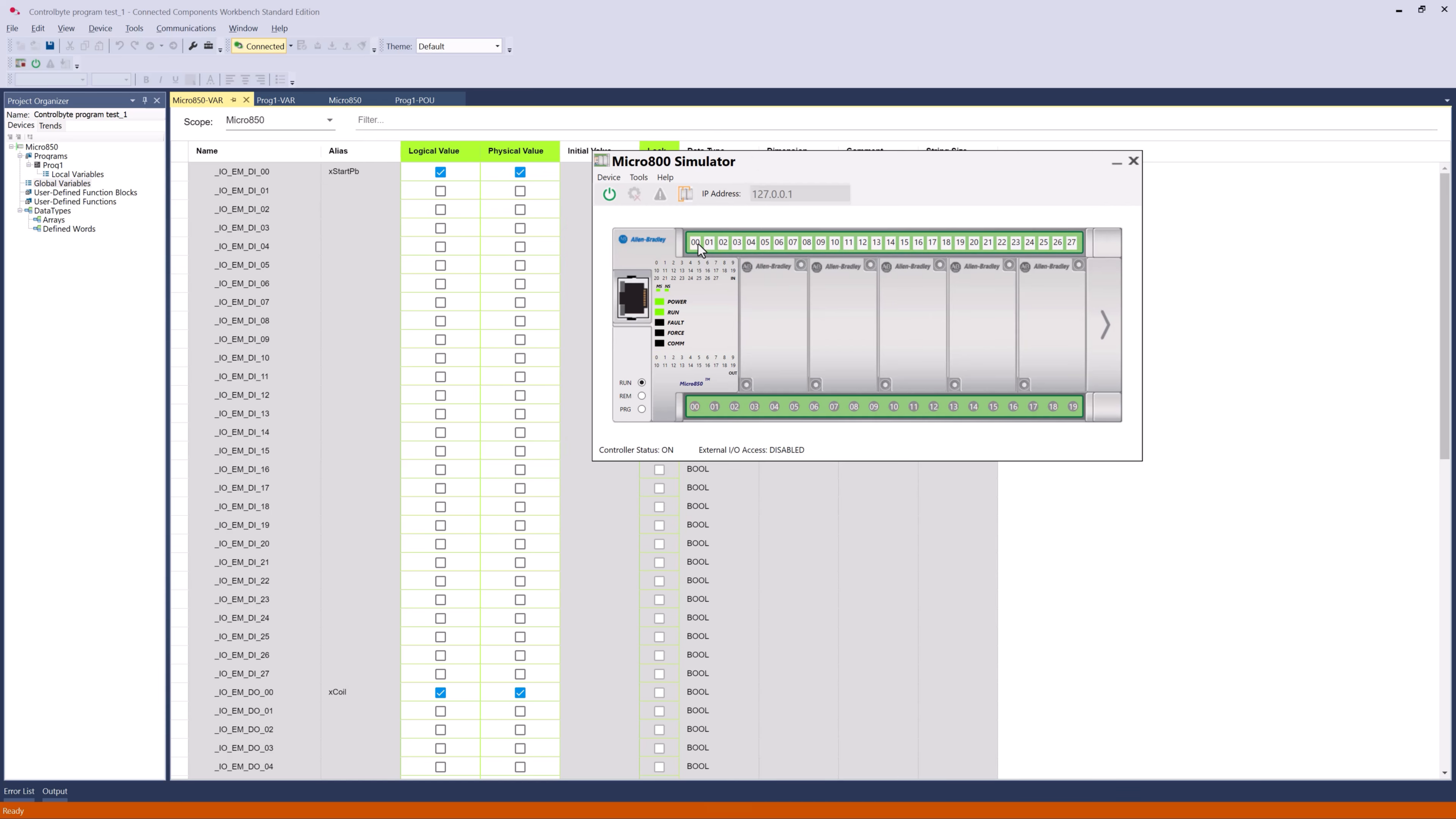Open the Theme dropdown set to Default
Viewport: 1456px width, 819px height.
(x=459, y=46)
